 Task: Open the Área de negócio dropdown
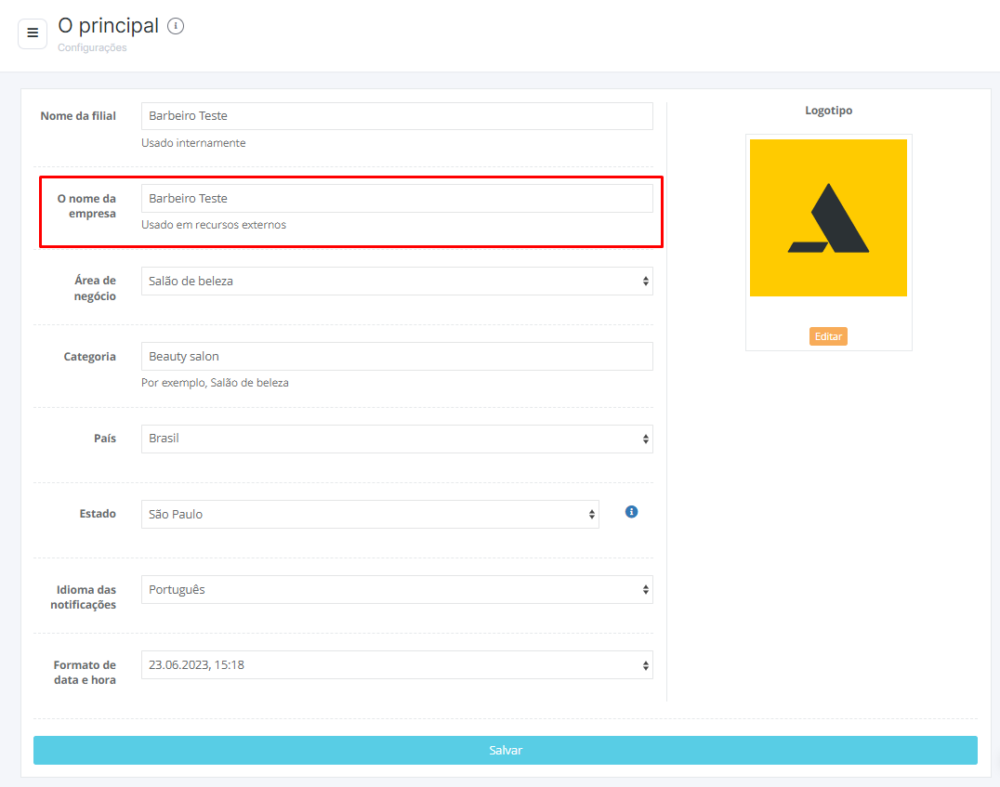[x=397, y=281]
